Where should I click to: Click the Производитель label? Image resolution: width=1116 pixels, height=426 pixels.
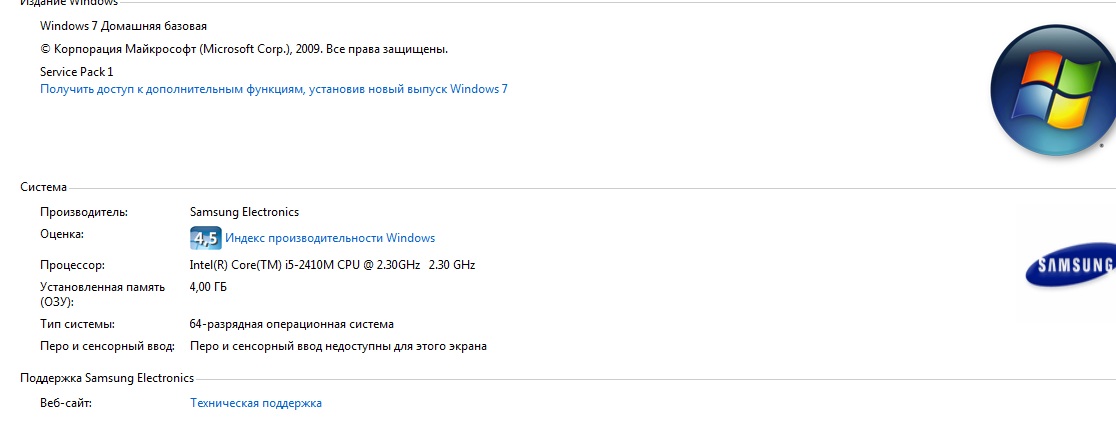(84, 212)
